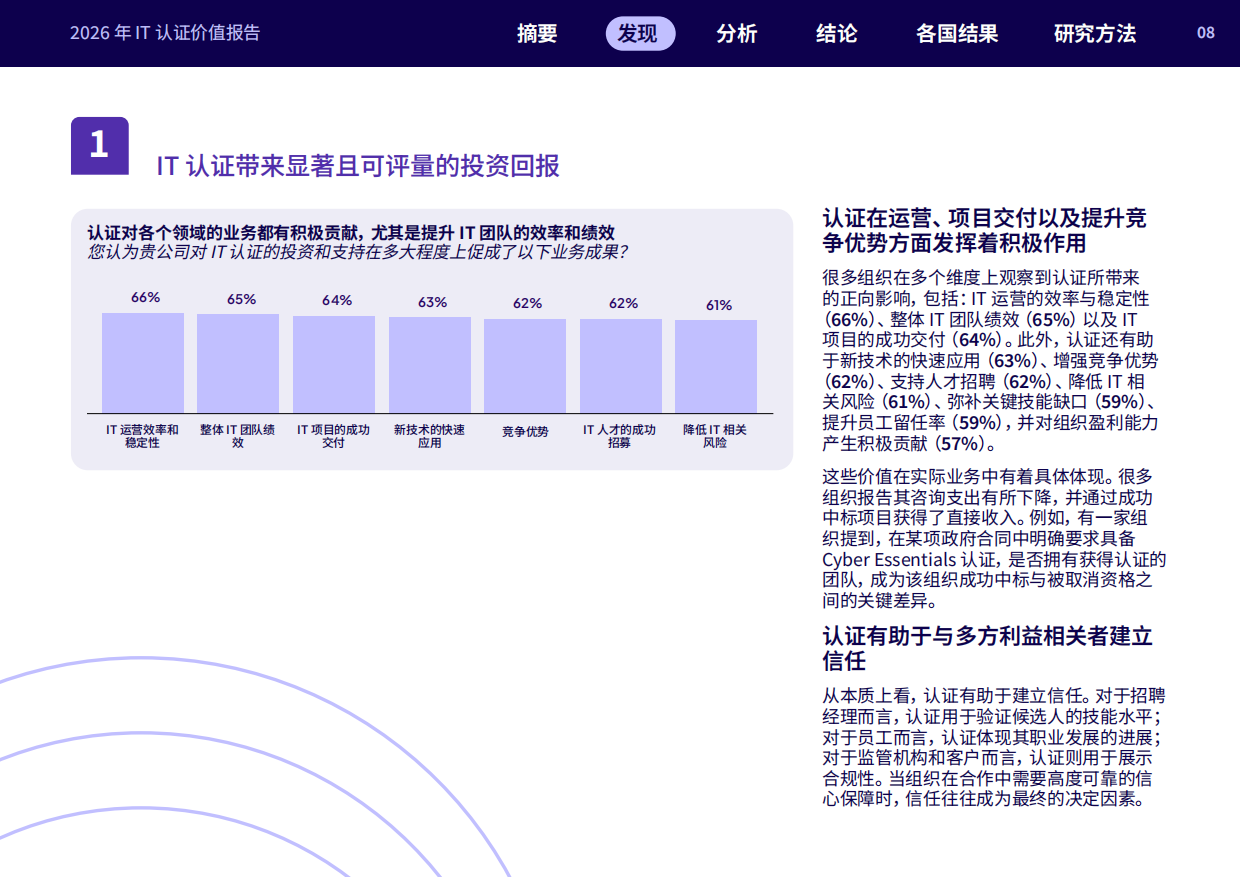The width and height of the screenshot is (1240, 877).
Task: Click the 66% bar for IT 运营效率和稳定性
Action: [x=143, y=363]
